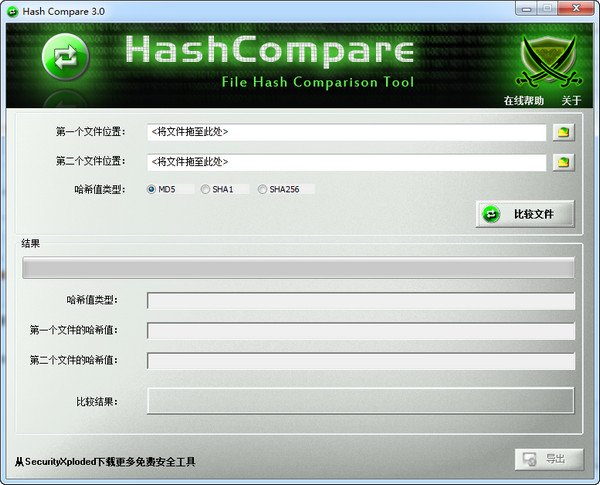
Task: Click the first file hash value field
Action: pyautogui.click(x=361, y=331)
